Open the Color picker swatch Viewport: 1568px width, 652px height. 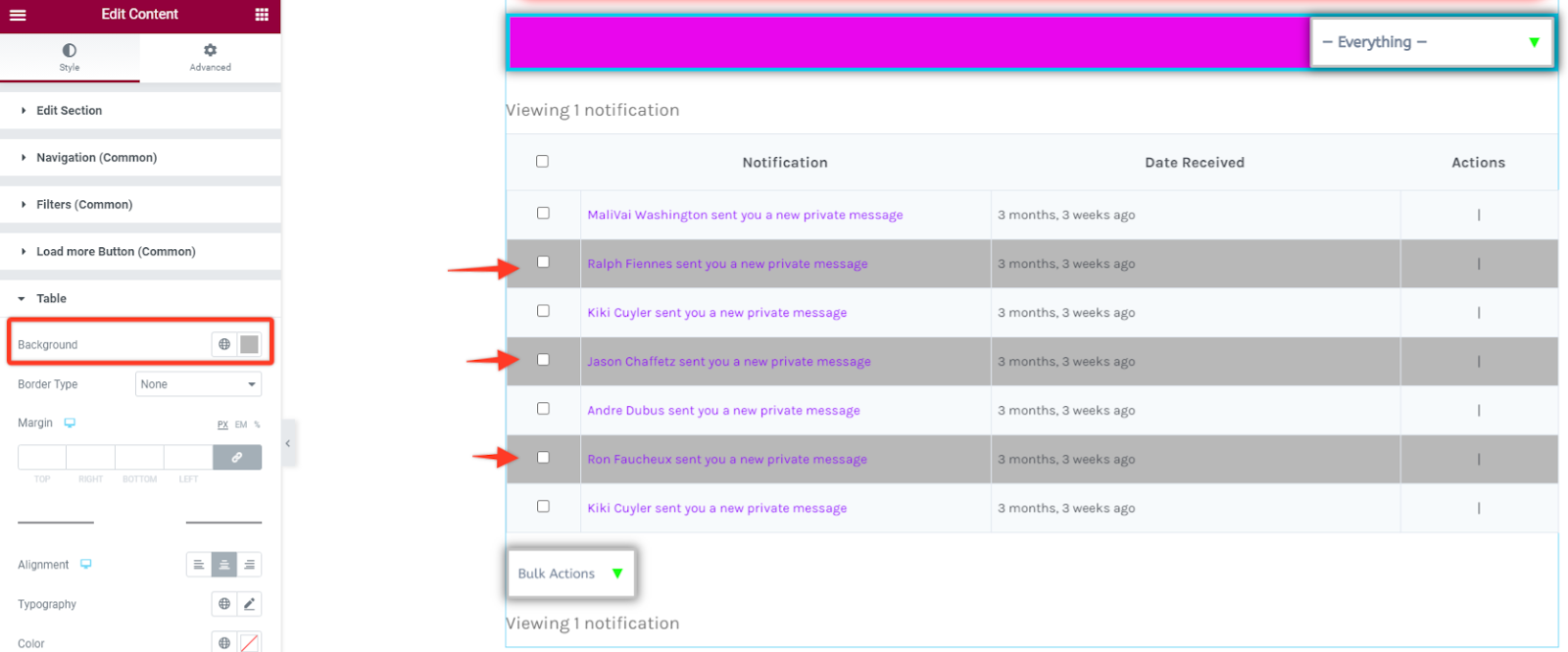pos(250,643)
